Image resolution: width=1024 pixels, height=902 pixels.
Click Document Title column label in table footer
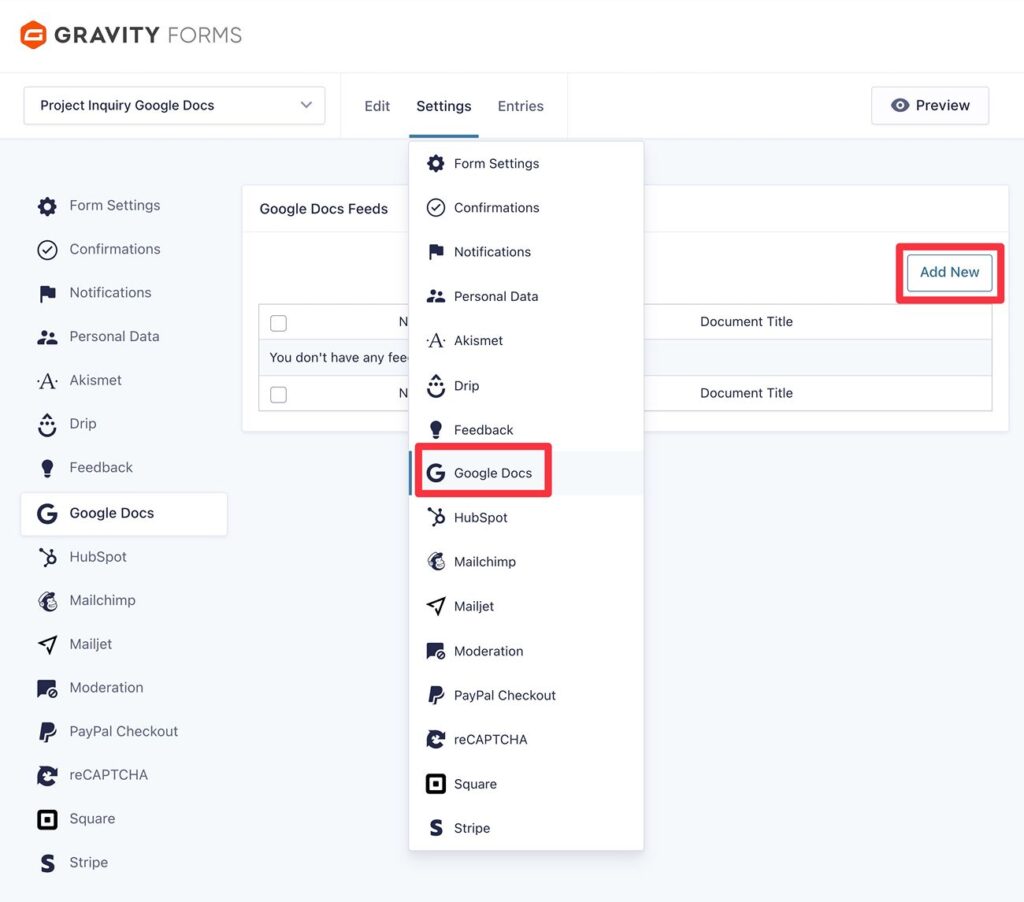point(746,393)
